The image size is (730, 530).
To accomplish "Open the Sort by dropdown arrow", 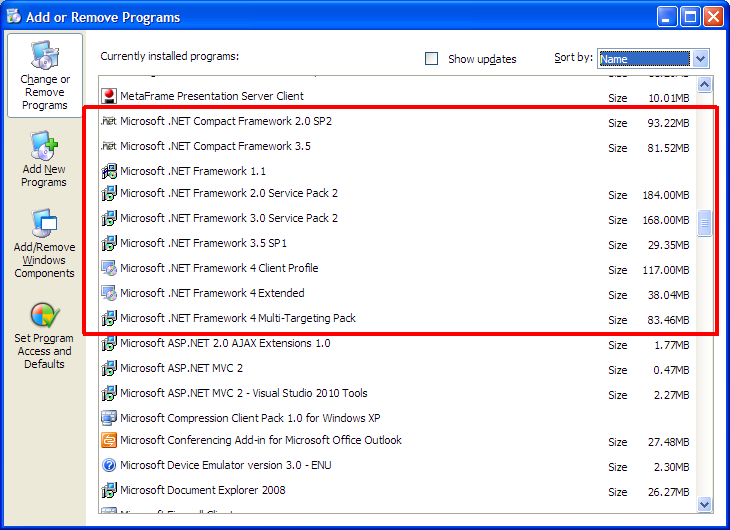I will tap(700, 59).
